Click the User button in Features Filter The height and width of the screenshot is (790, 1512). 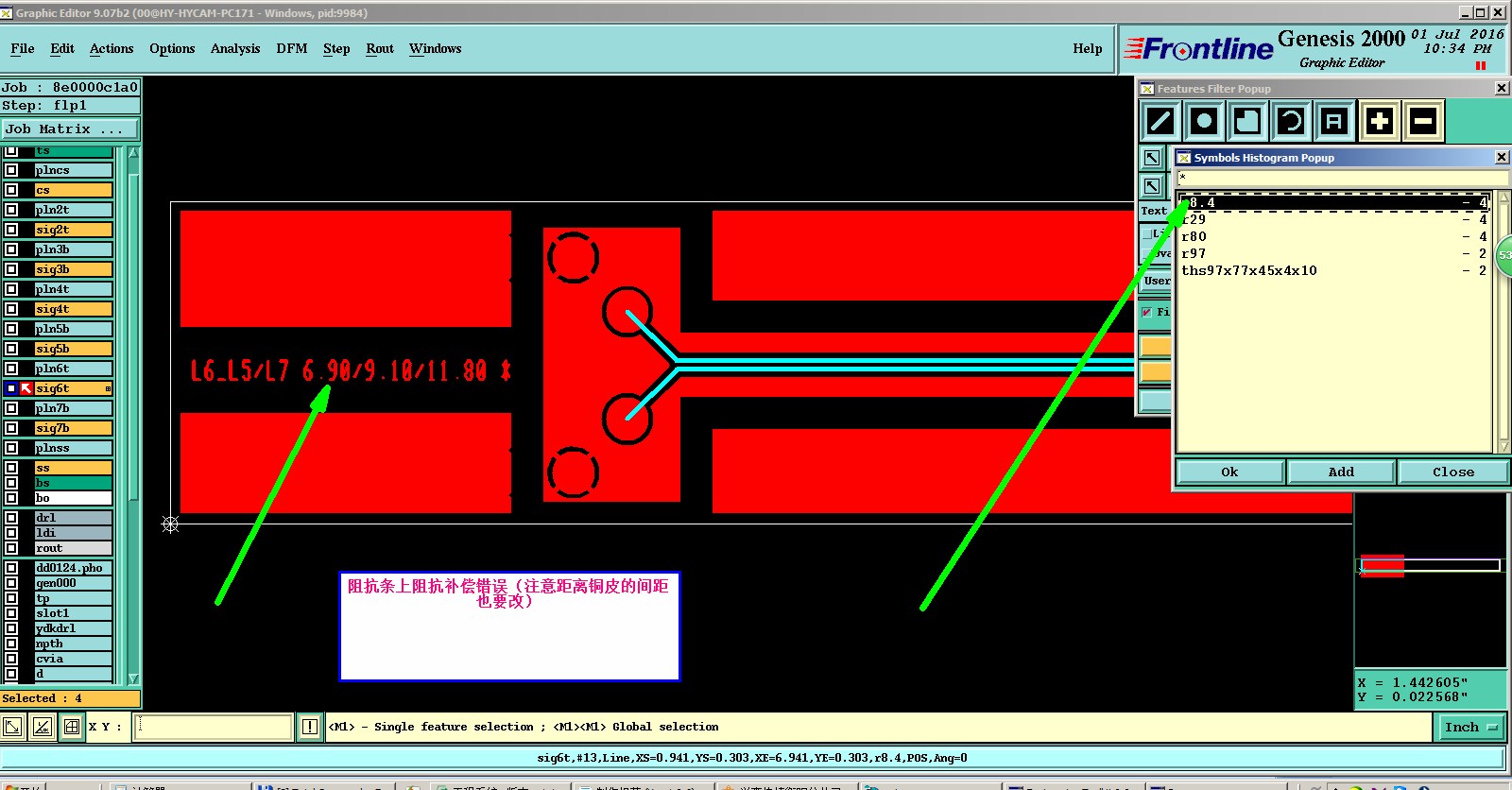1157,281
